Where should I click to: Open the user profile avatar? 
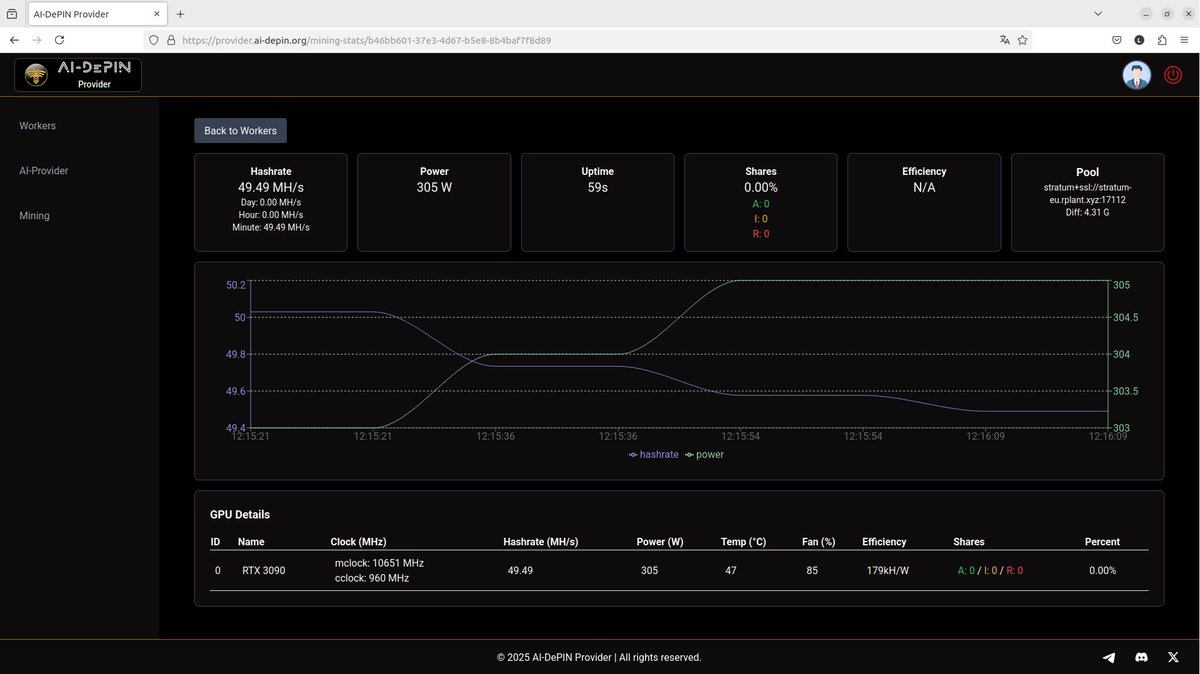click(x=1136, y=75)
